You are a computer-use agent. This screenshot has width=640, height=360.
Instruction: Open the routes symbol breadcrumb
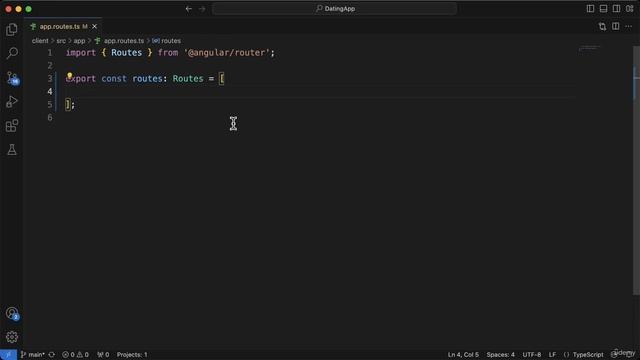coord(167,41)
